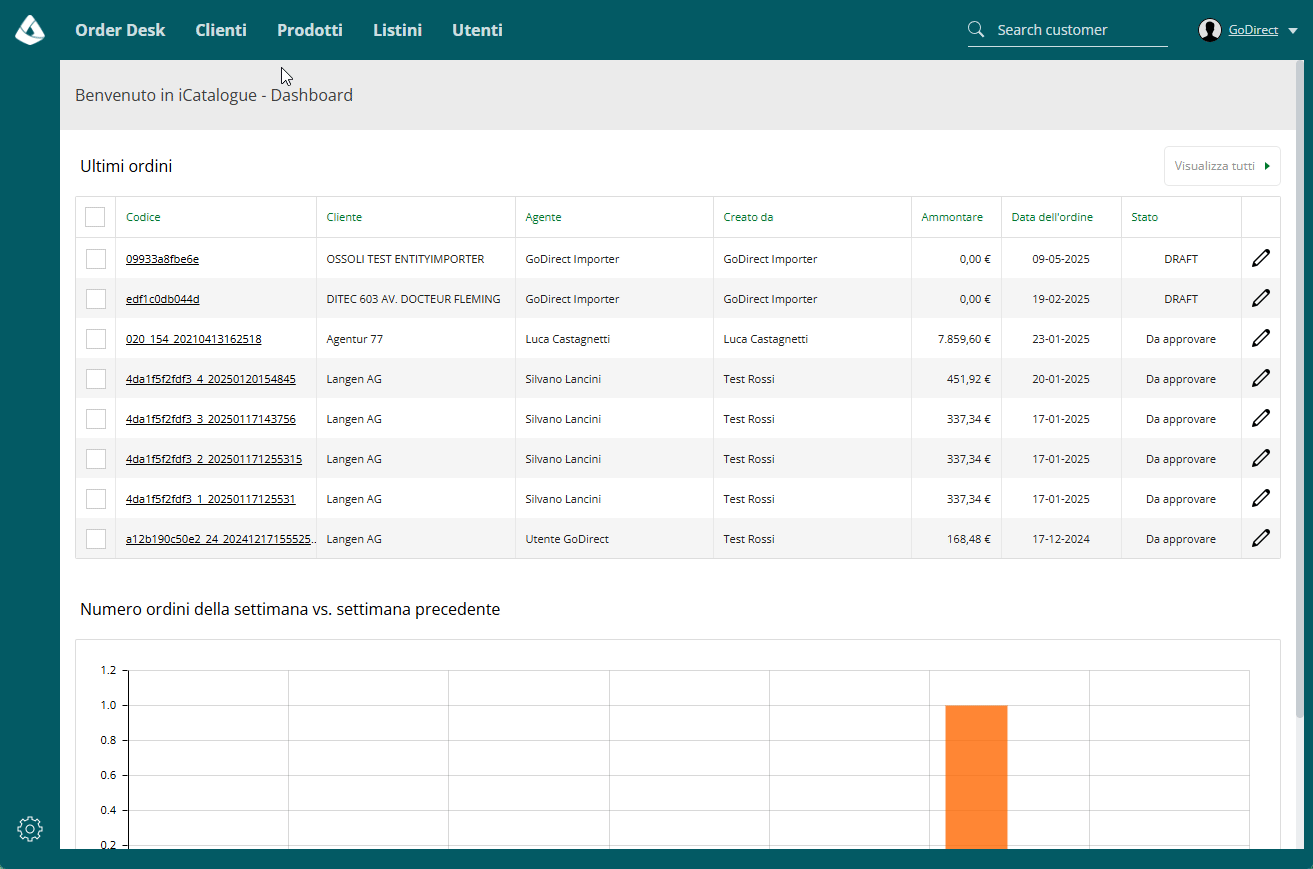Sort by Data dell'ordine column header

click(x=1052, y=217)
